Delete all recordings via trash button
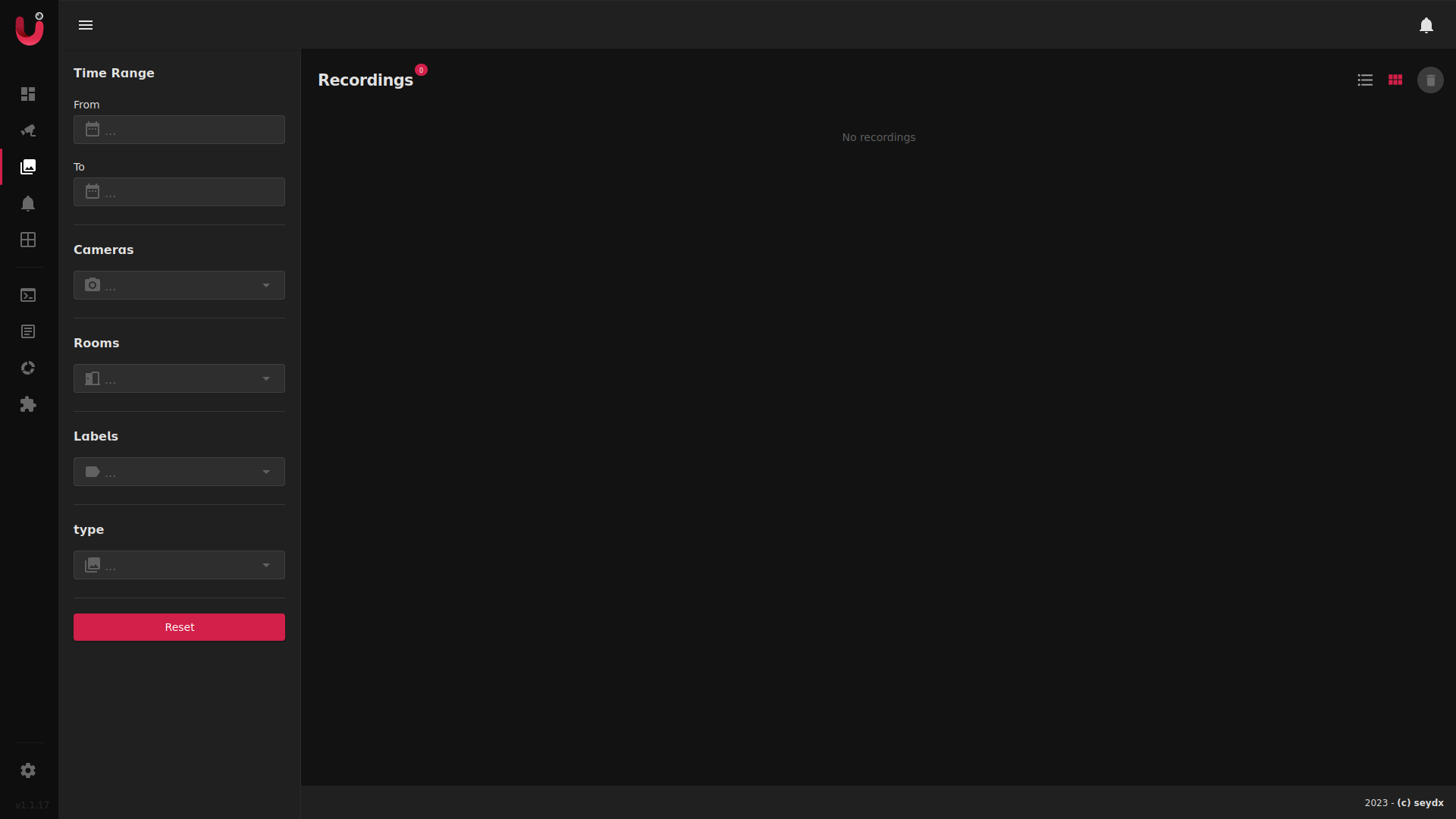The image size is (1456, 819). click(1431, 80)
